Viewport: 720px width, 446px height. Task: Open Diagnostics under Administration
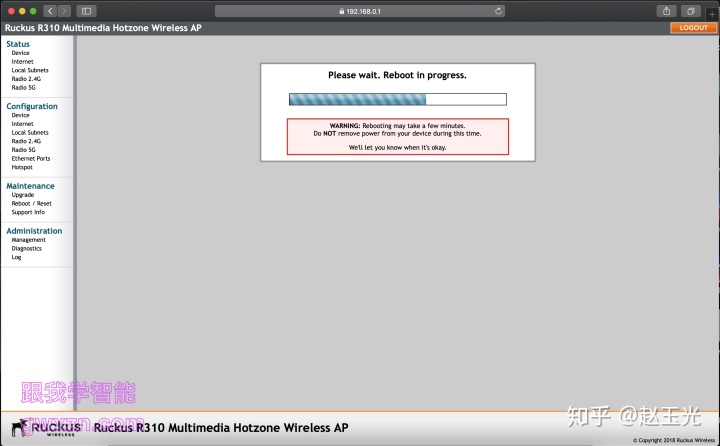click(x=27, y=248)
